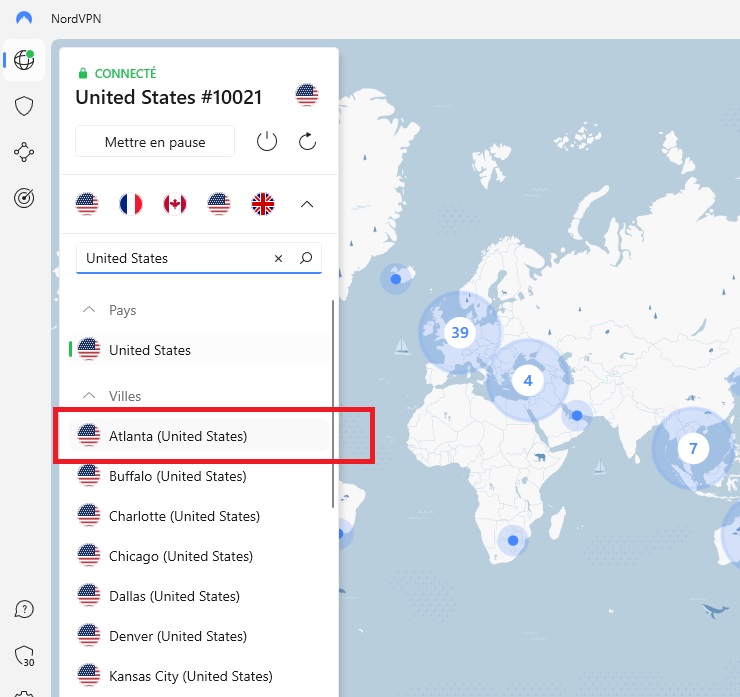The image size is (740, 697).
Task: Reconnect using the circular refresh icon
Action: [307, 142]
